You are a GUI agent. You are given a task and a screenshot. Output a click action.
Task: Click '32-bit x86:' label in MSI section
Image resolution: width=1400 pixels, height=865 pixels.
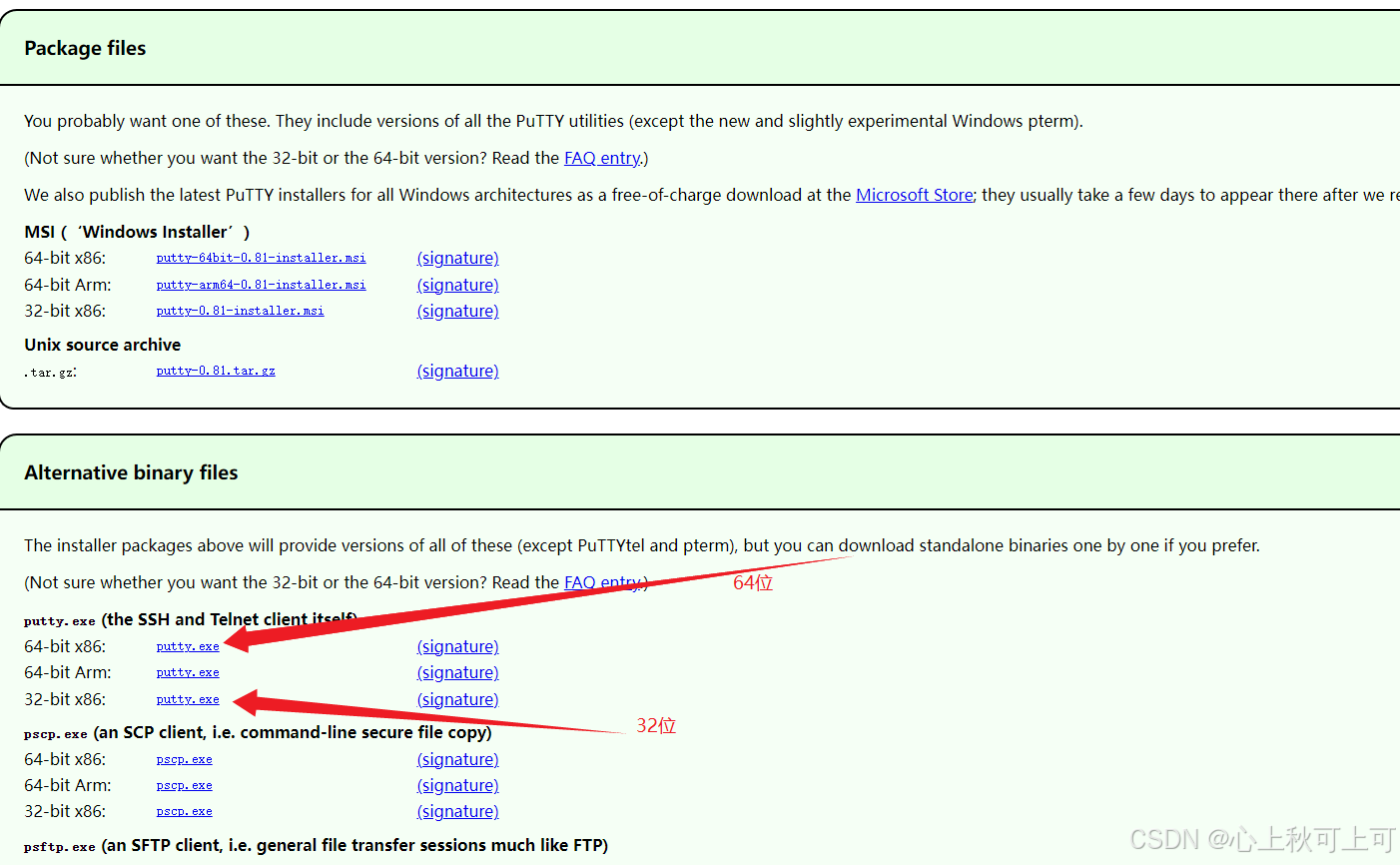pos(65,311)
